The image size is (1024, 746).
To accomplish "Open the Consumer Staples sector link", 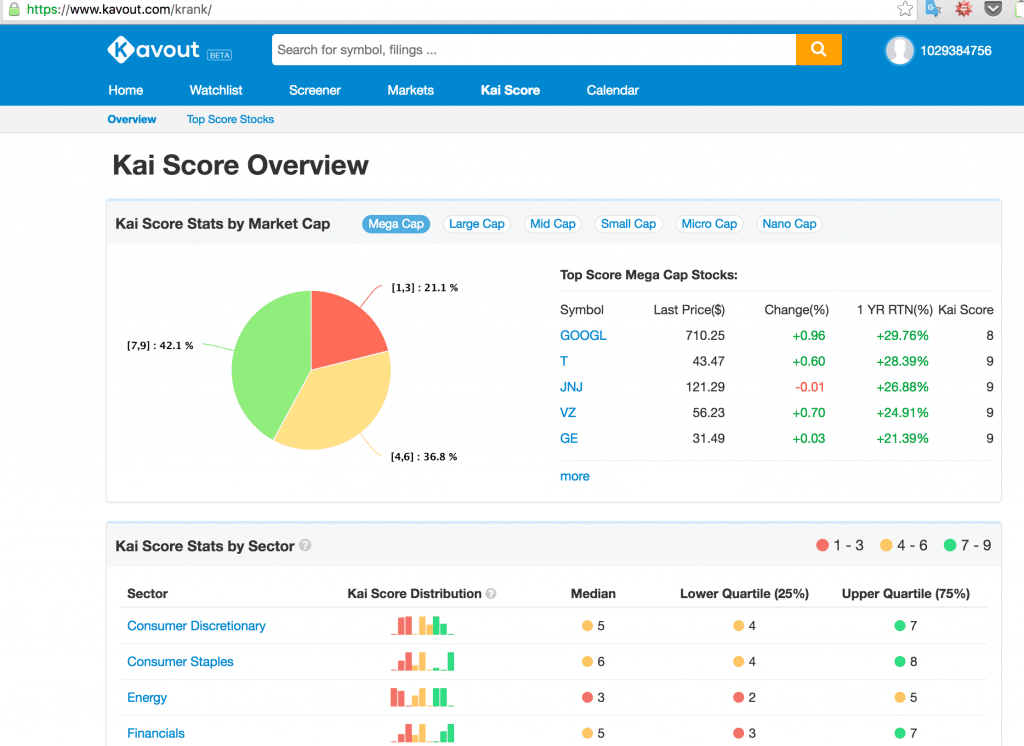I will (x=180, y=662).
